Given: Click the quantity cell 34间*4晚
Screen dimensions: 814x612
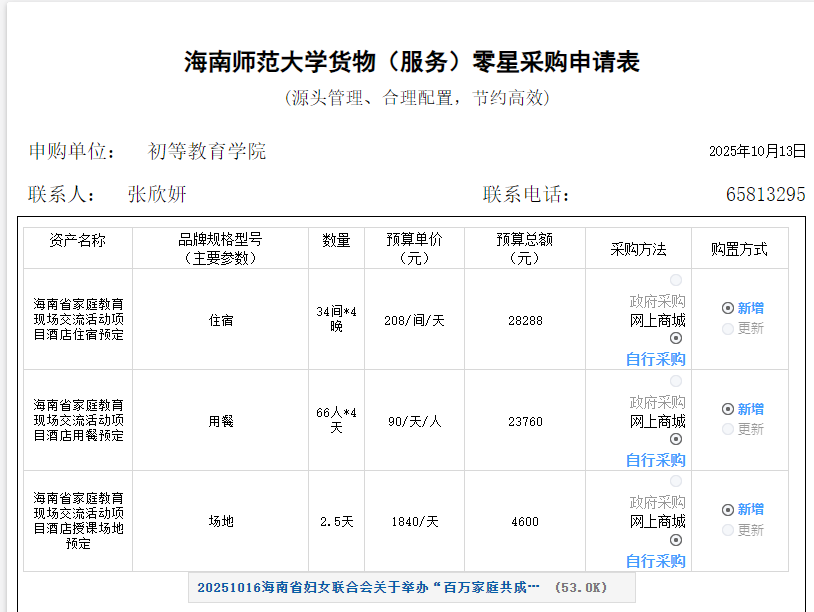Looking at the screenshot, I should 336,319.
